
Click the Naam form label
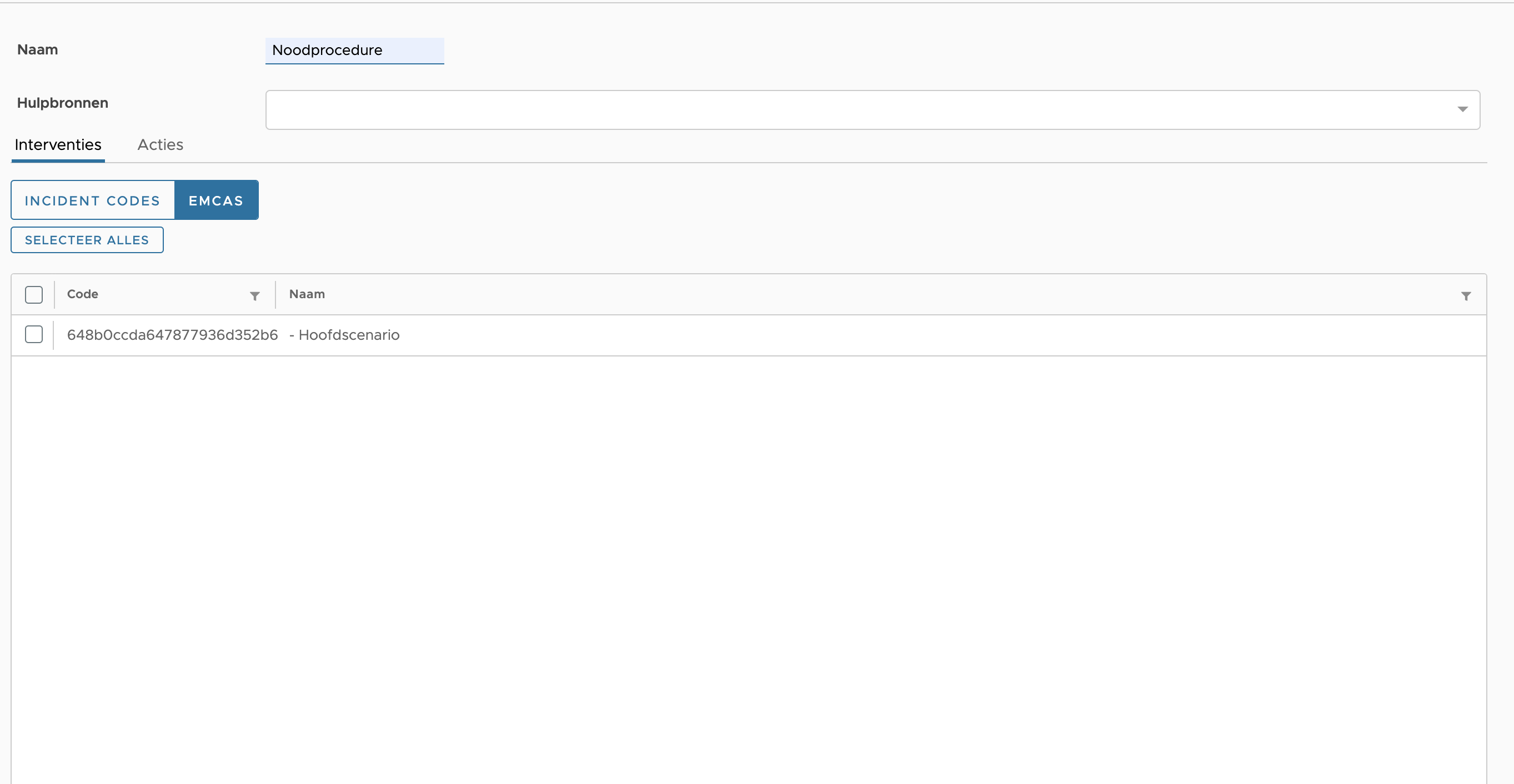[38, 49]
